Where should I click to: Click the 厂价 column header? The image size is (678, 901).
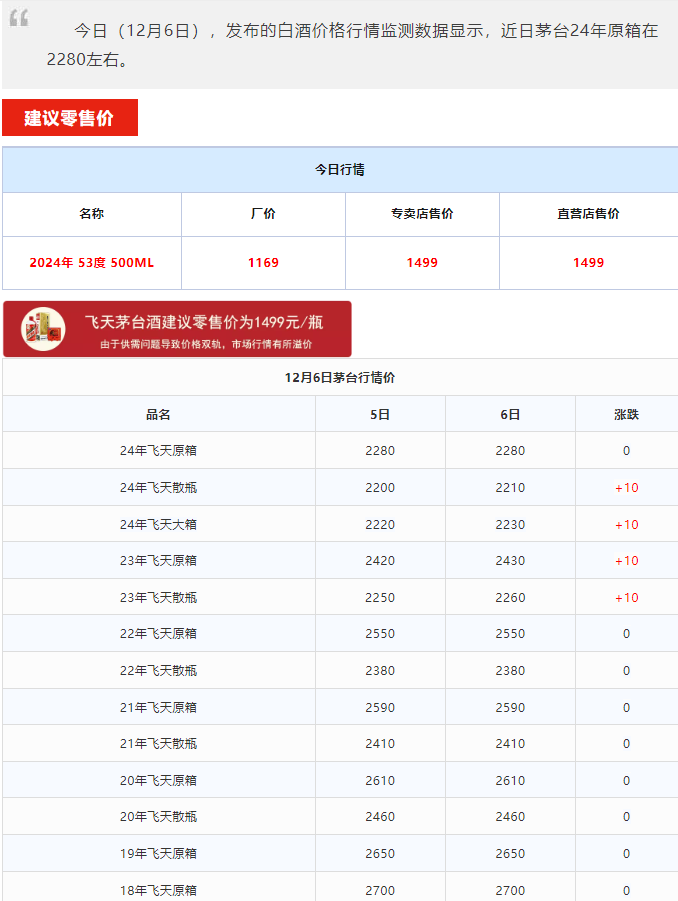tap(263, 214)
